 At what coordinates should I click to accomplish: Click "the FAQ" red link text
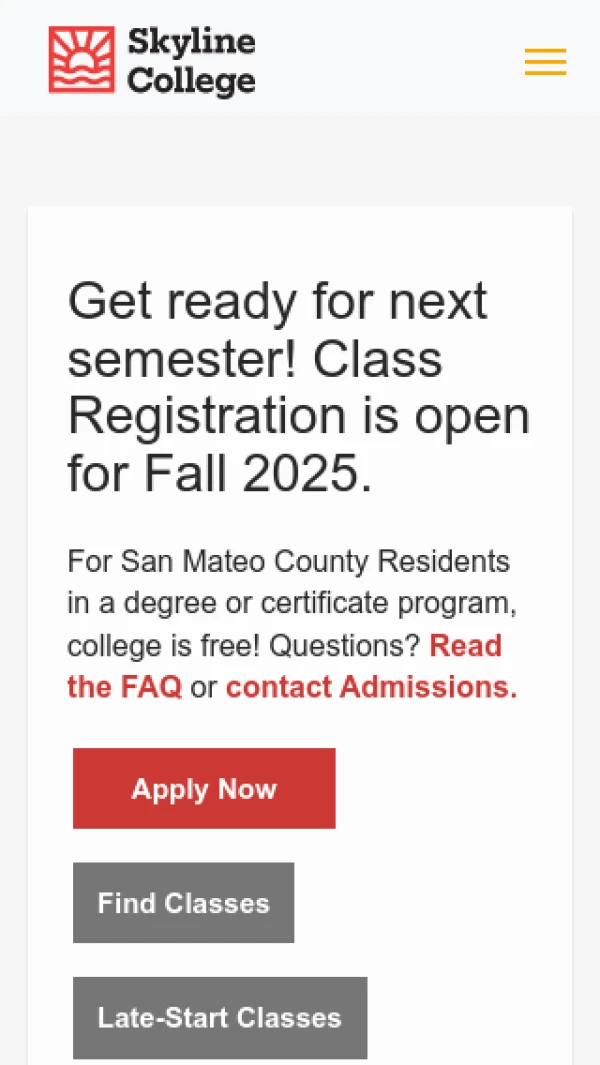tap(124, 687)
